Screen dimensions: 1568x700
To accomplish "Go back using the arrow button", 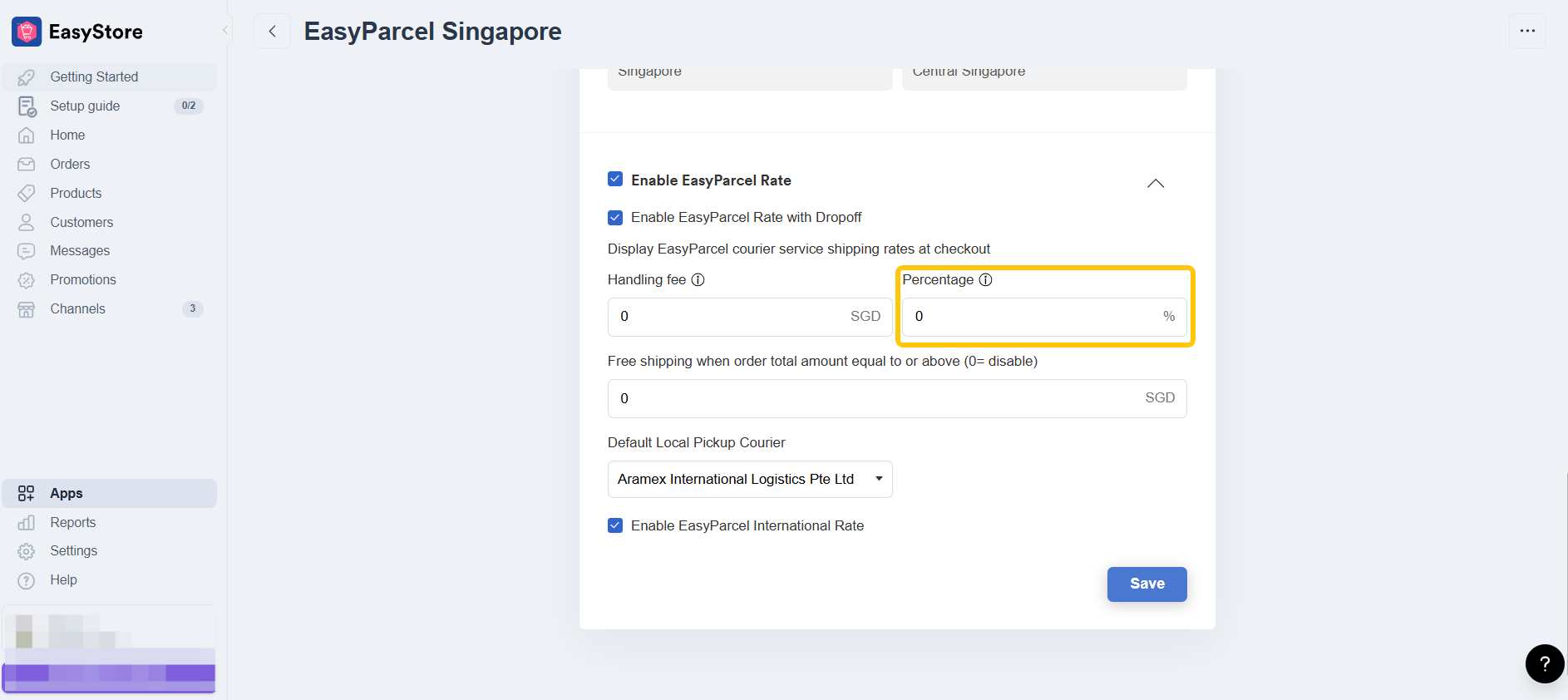I will (272, 31).
